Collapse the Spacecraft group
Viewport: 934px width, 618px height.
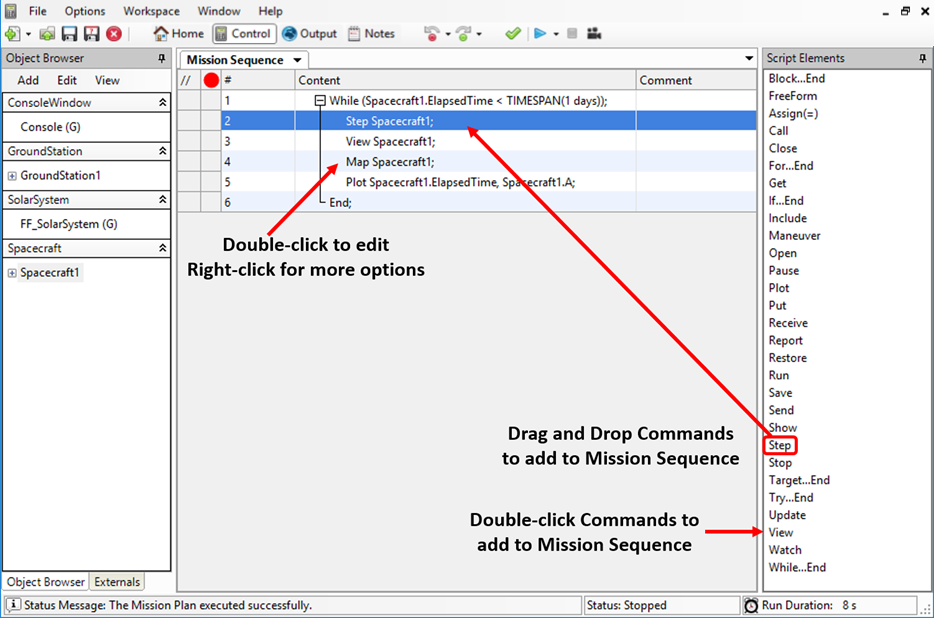pyautogui.click(x=163, y=248)
